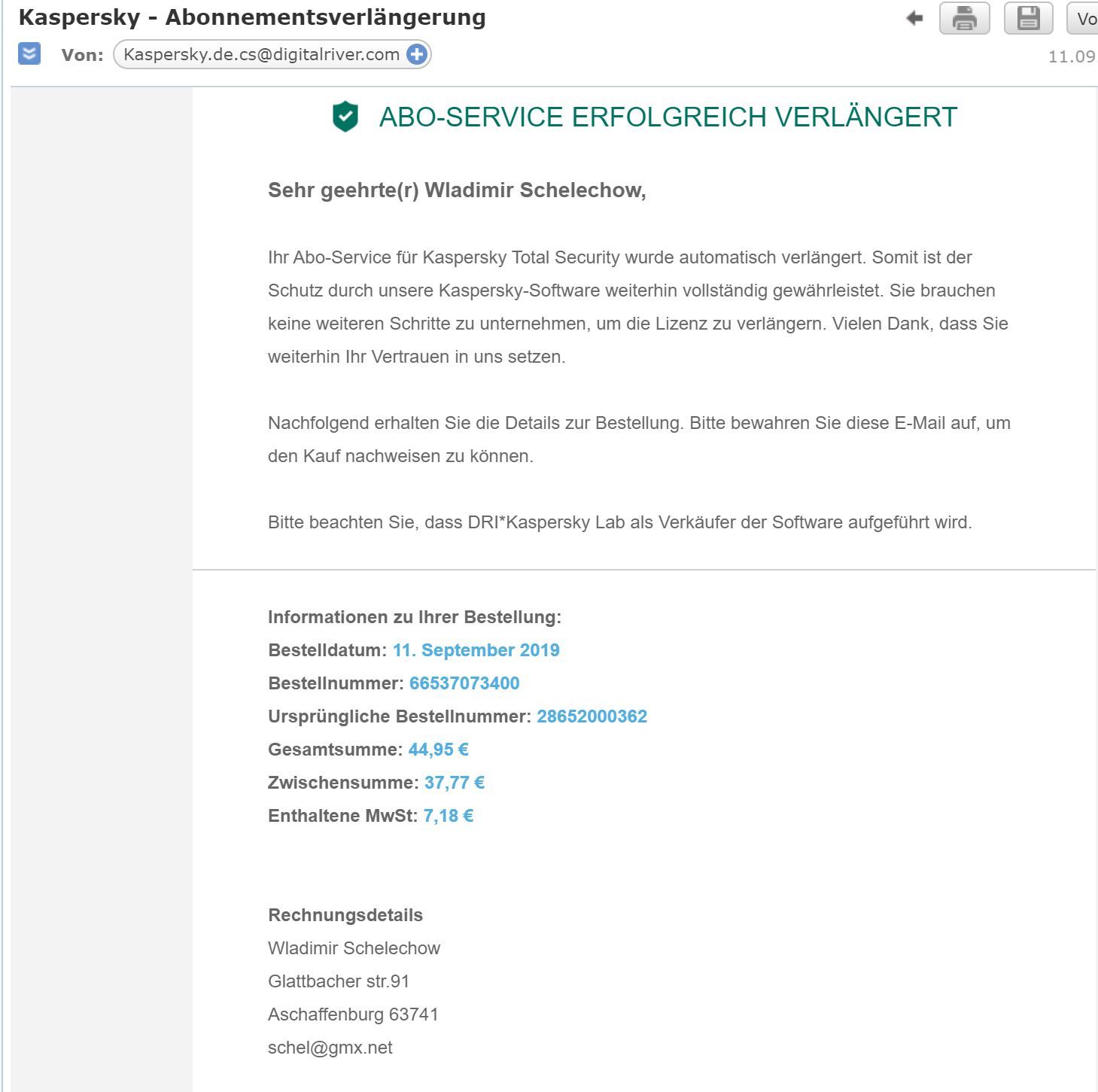Expand the header details chevron beside Von
The image size is (1098, 1092).
(29, 54)
